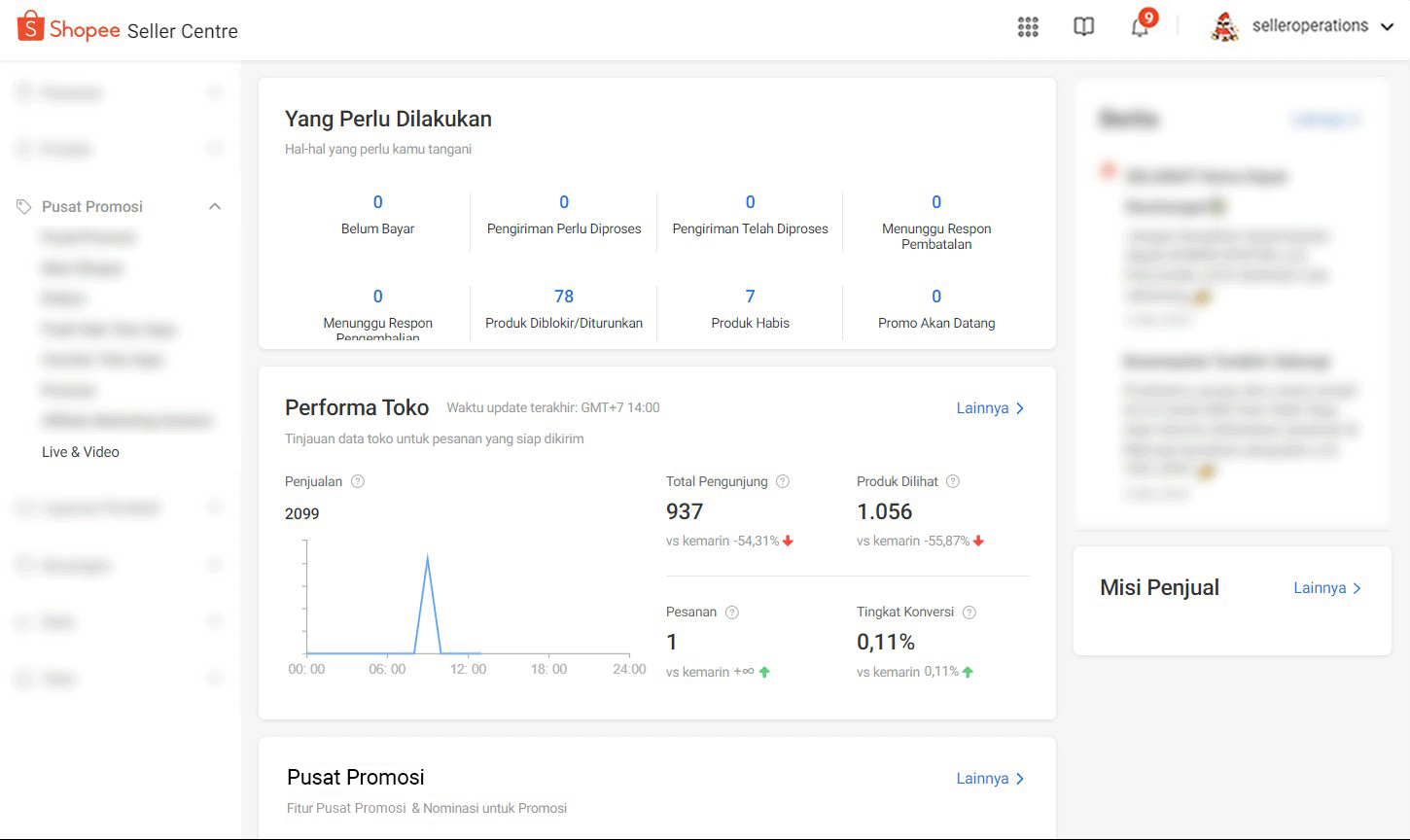
Task: Collapse the Pusat Promosi sidebar section
Action: 215,206
